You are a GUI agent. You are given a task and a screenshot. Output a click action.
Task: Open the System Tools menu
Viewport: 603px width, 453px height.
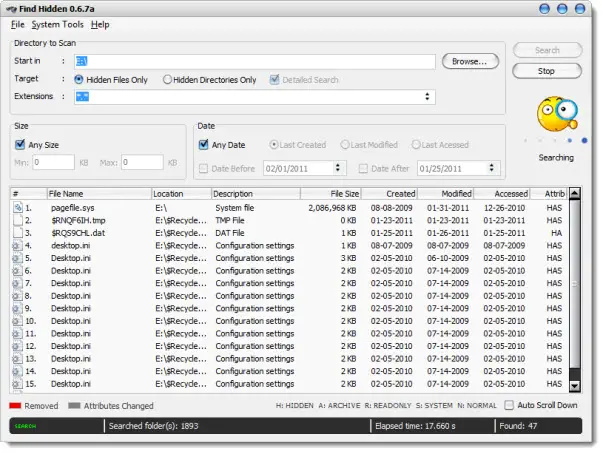pos(57,25)
